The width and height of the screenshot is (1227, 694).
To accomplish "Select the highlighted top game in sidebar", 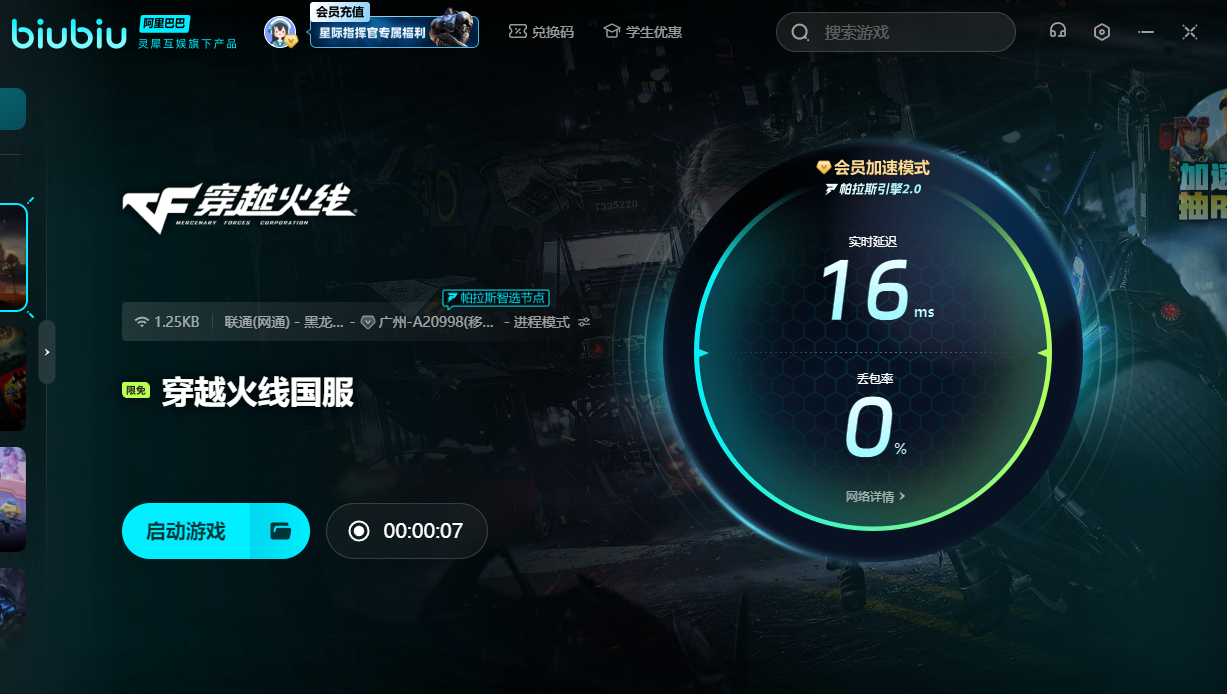I will tap(13, 257).
